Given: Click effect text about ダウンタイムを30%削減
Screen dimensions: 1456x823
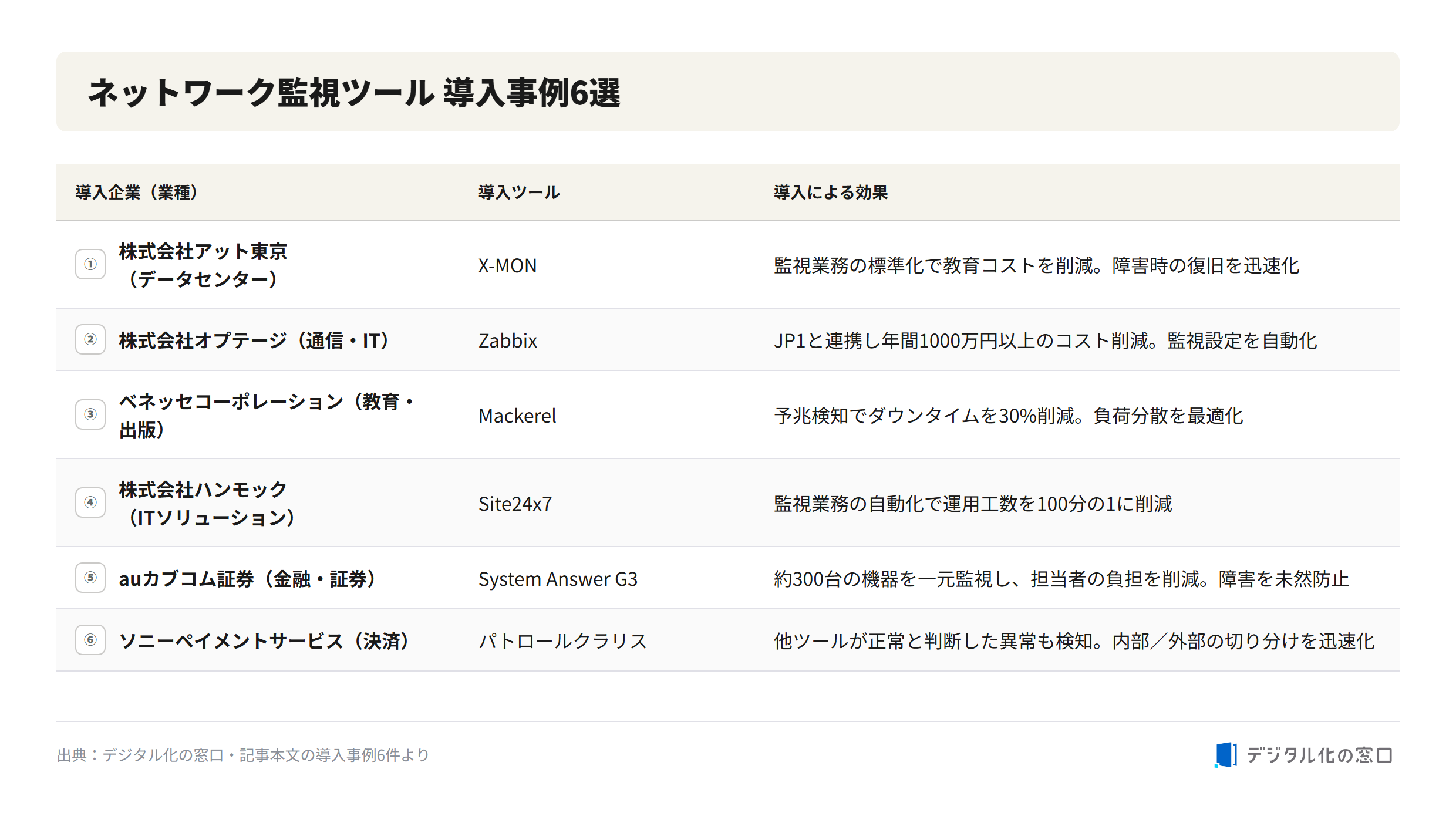Looking at the screenshot, I should click(1009, 416).
